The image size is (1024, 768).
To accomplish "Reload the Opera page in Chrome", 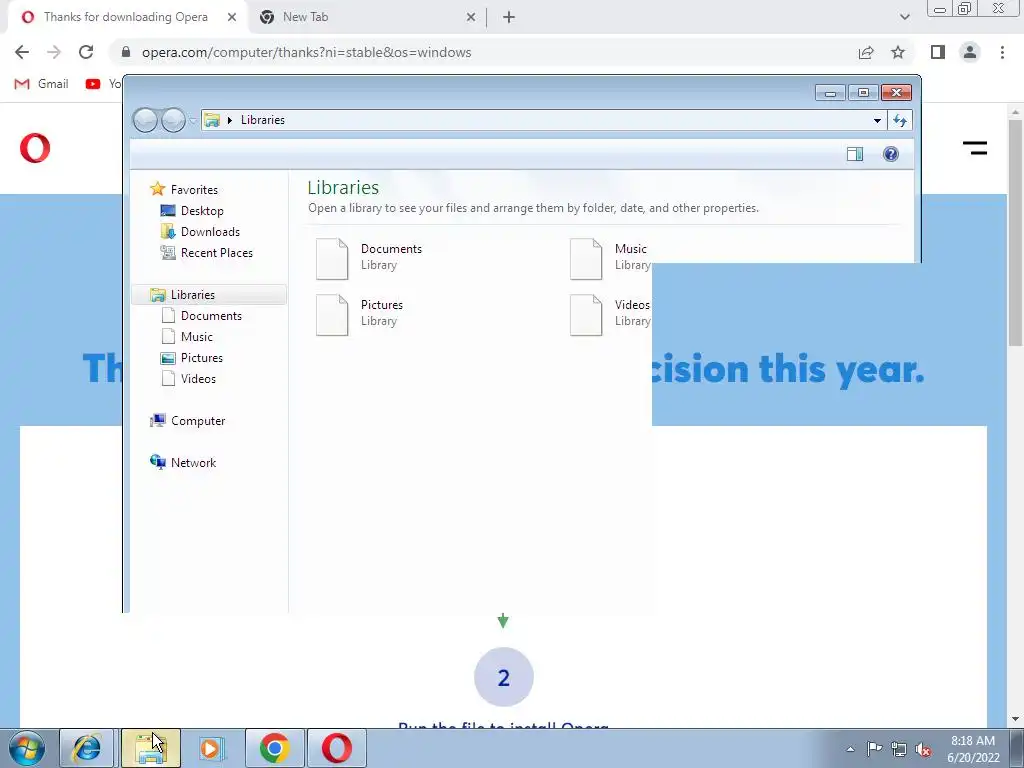I will [86, 52].
